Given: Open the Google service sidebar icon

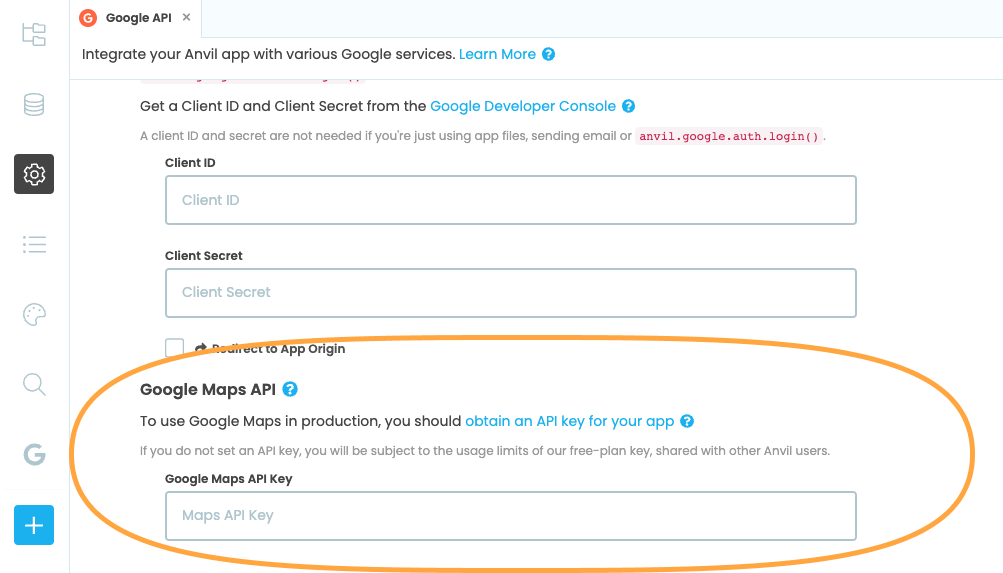Looking at the screenshot, I should (x=34, y=455).
